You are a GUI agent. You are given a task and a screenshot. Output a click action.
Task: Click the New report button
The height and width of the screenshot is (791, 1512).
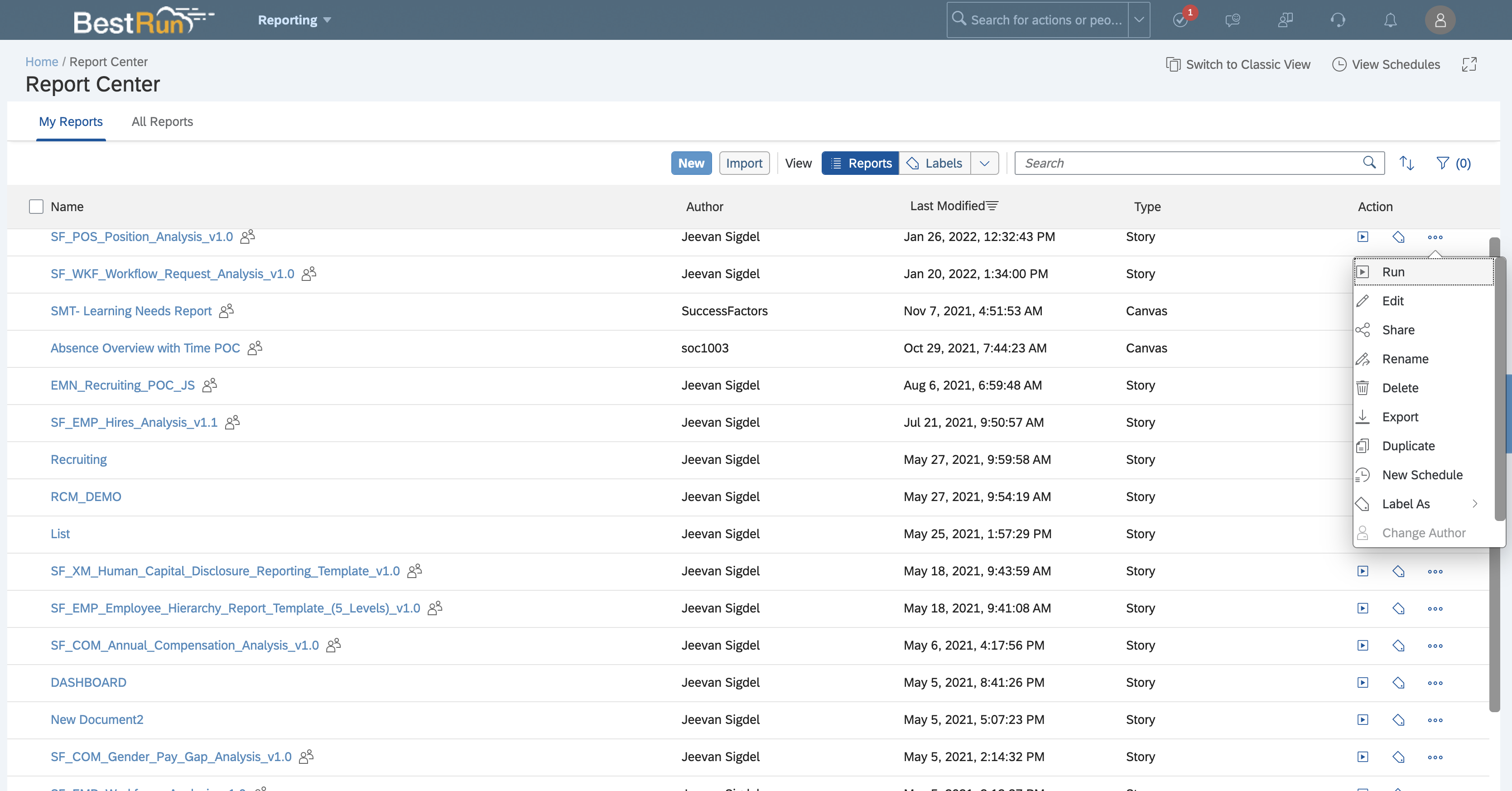pyautogui.click(x=691, y=163)
